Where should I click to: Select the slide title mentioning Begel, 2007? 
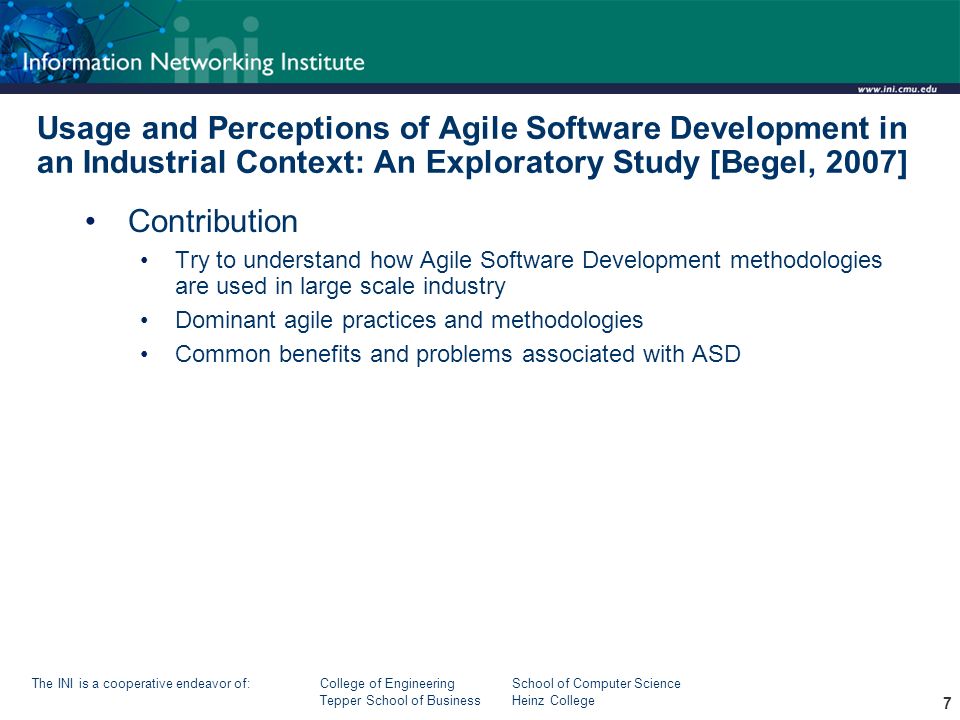(x=472, y=145)
